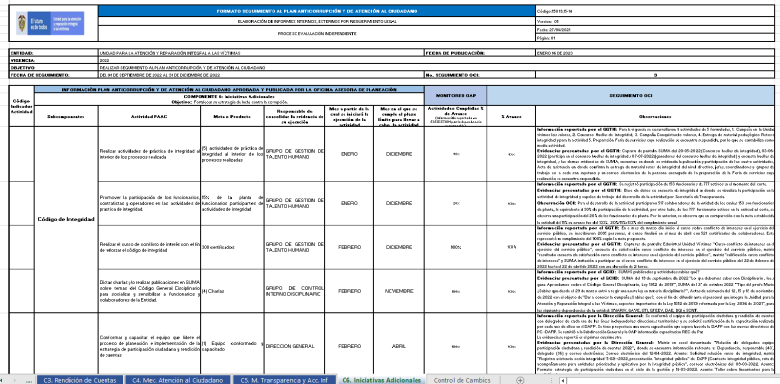Viewport: 780px width, 384px height.
Task: Select the Observaciones column header cell
Action: pos(657,116)
